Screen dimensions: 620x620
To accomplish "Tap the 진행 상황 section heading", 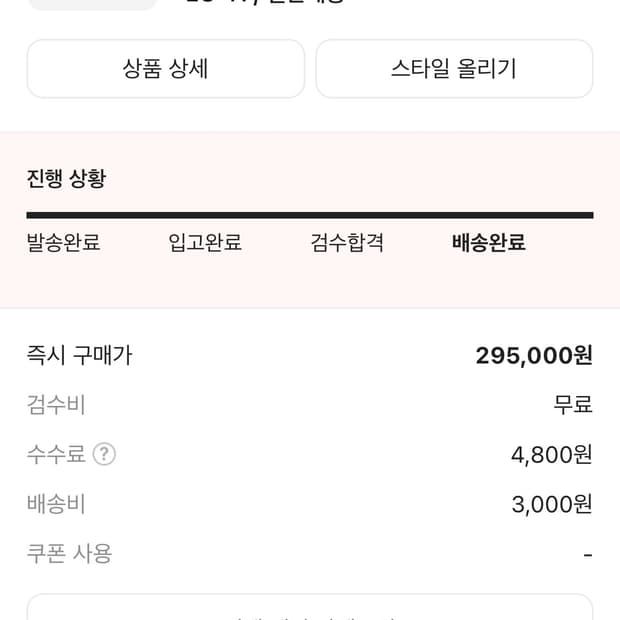I will (66, 179).
